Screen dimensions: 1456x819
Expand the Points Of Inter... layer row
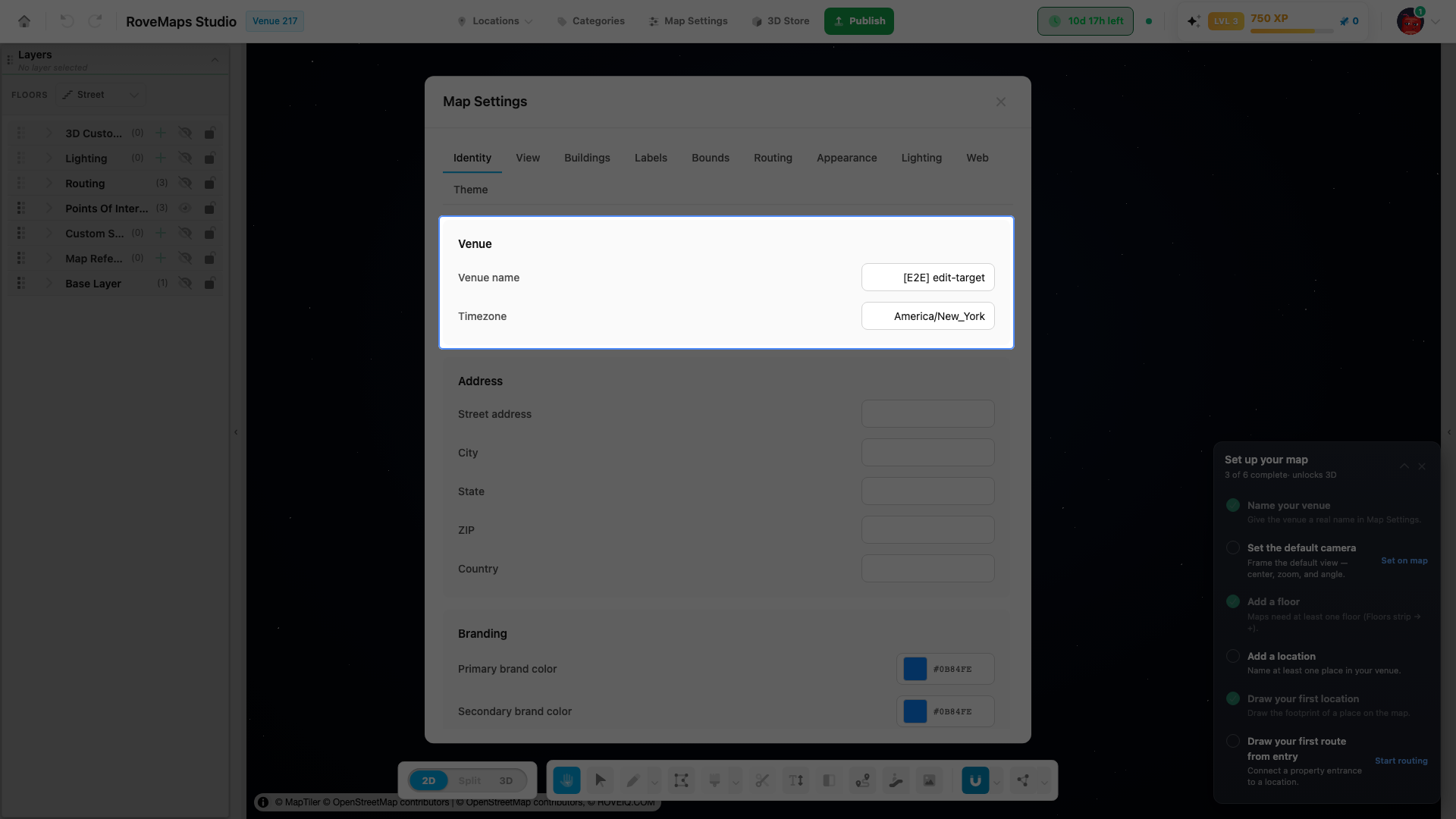(x=49, y=208)
